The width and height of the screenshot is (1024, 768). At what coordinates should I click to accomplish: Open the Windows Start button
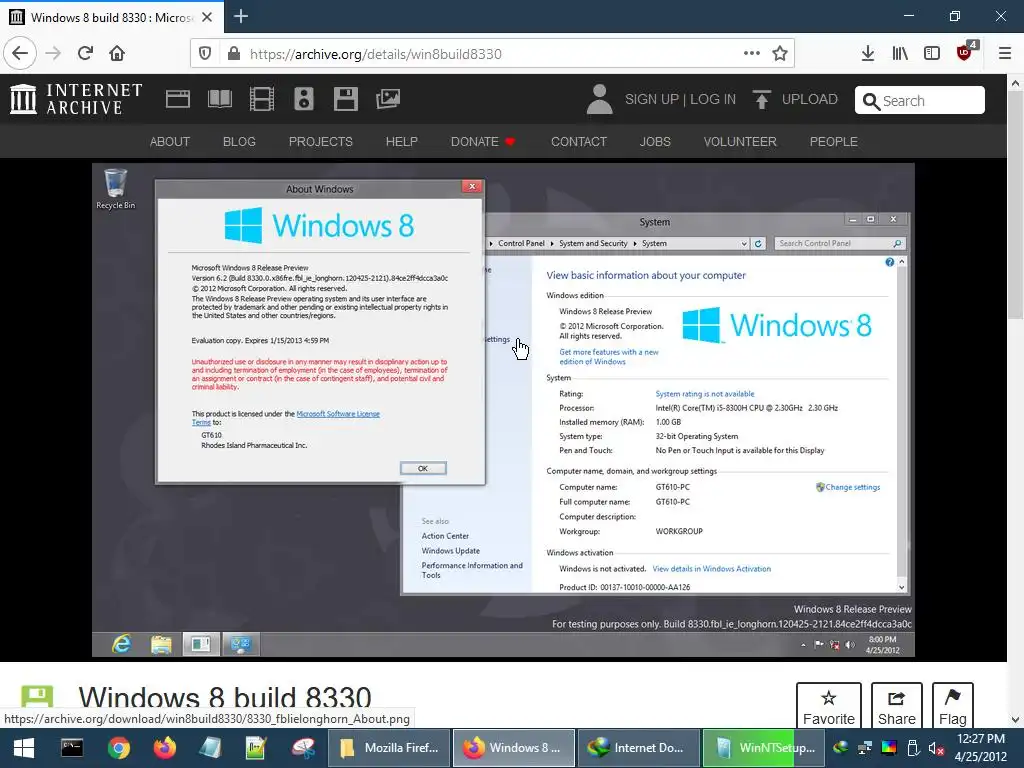pyautogui.click(x=24, y=748)
